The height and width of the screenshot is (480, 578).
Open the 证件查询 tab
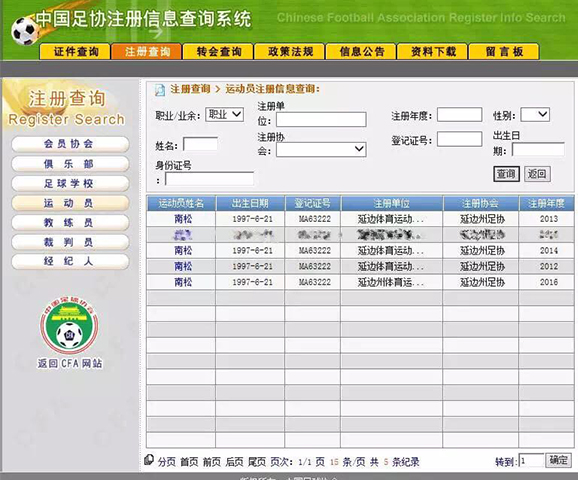point(75,52)
